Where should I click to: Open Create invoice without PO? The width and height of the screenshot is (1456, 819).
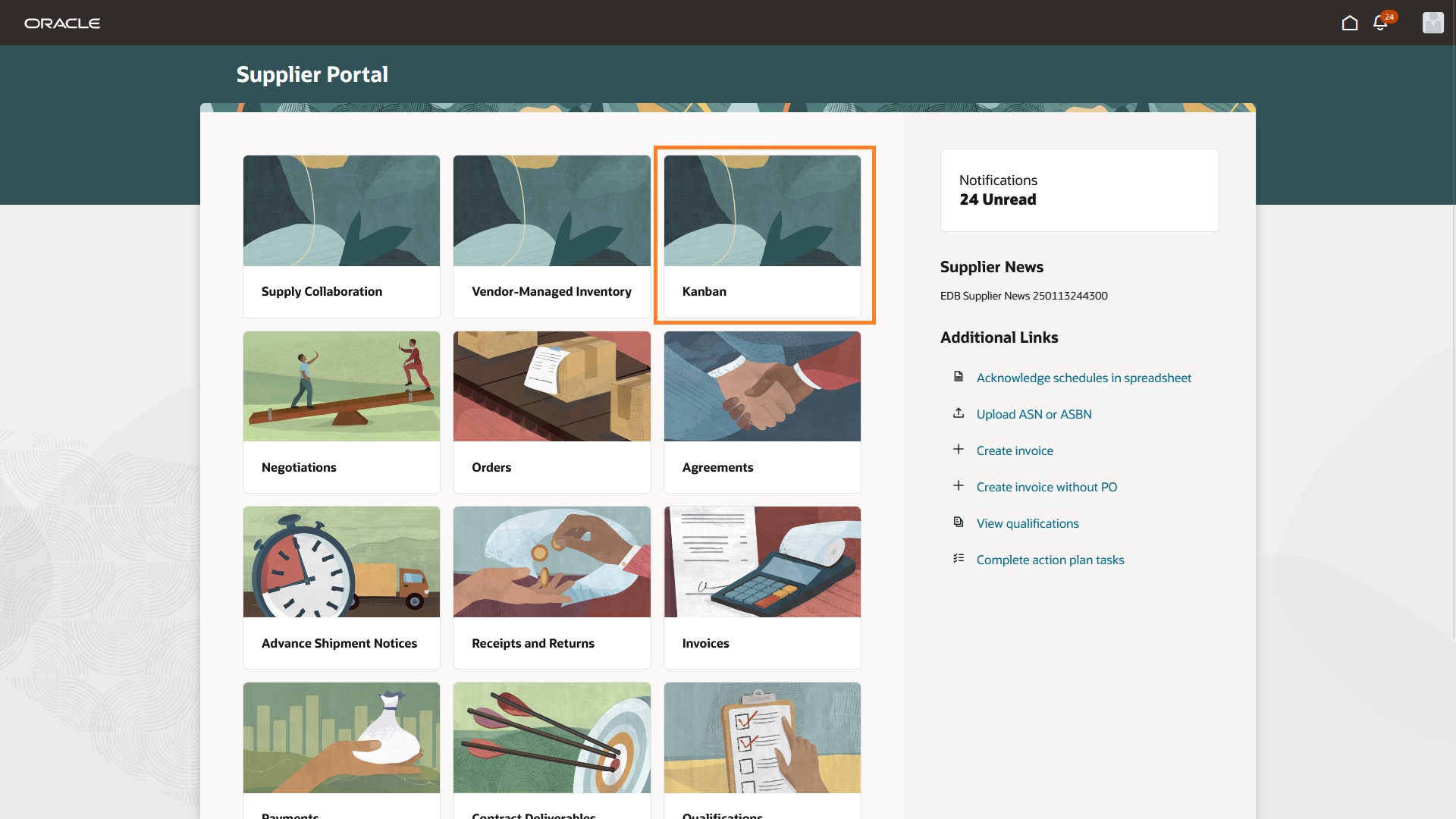[1046, 486]
